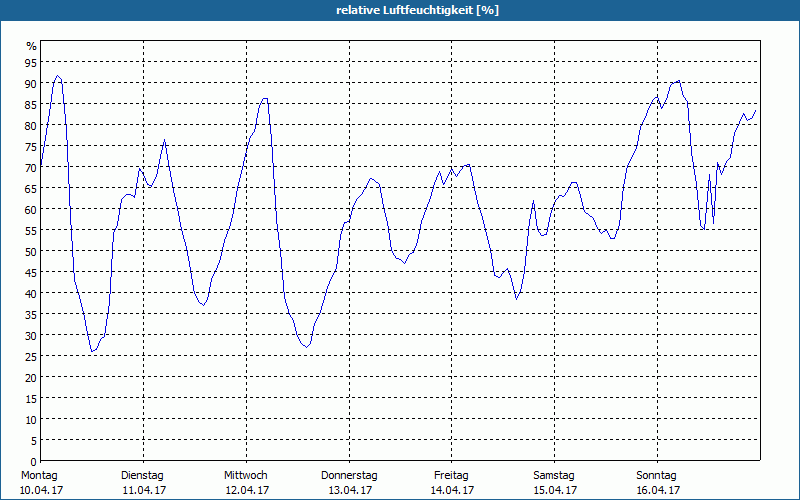Click the Saturday dip near 38%
The width and height of the screenshot is (800, 500).
516,299
